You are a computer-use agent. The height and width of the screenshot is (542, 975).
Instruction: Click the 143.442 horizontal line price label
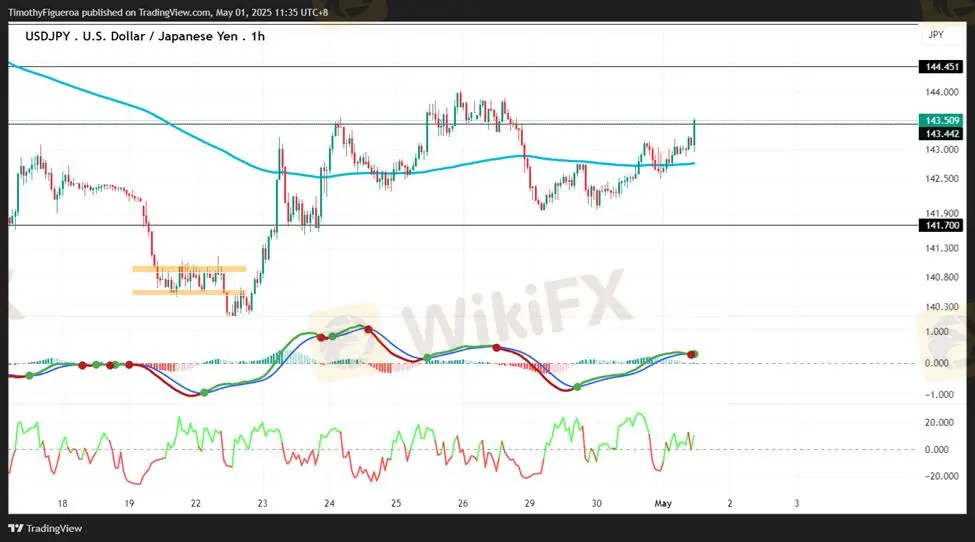(943, 133)
